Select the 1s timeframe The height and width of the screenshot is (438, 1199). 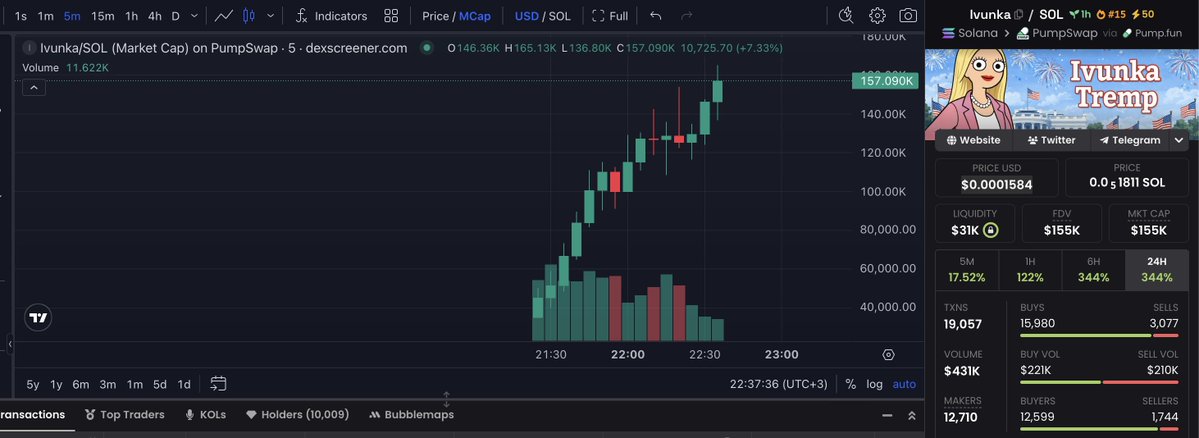tap(21, 15)
